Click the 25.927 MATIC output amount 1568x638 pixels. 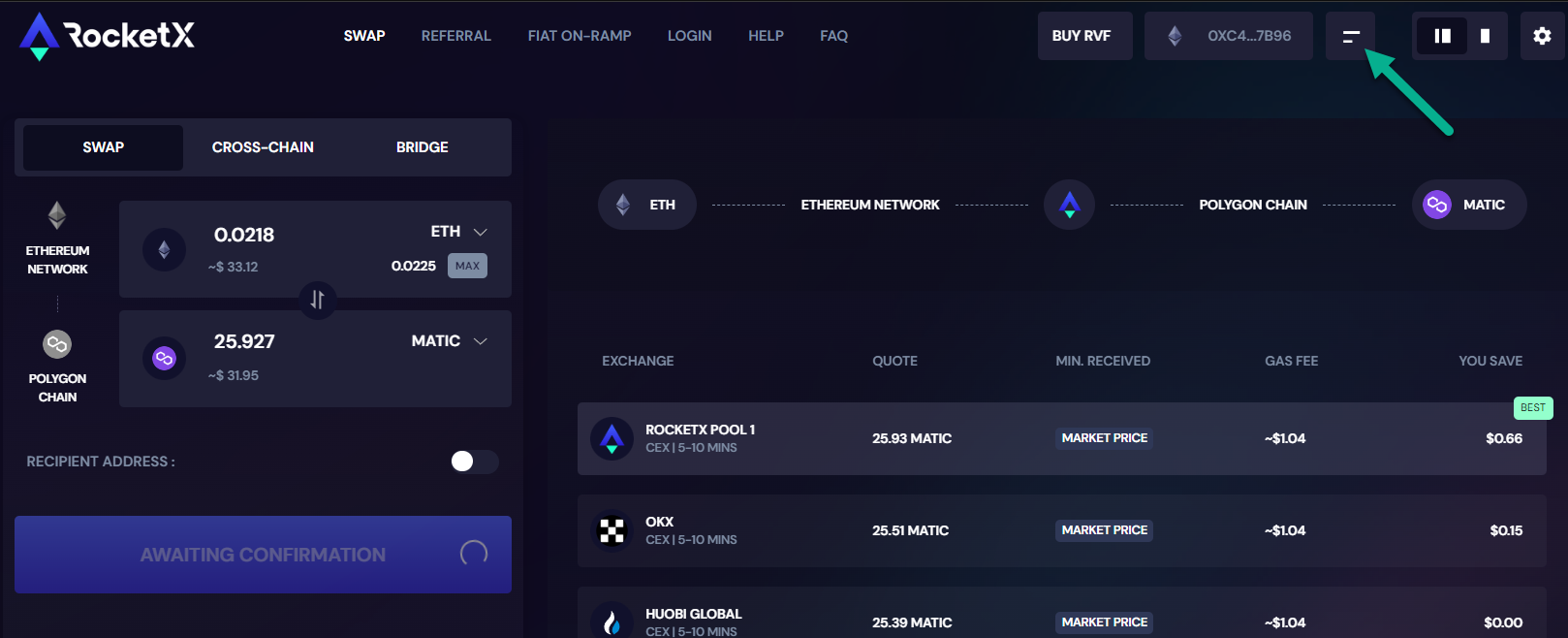[x=244, y=341]
